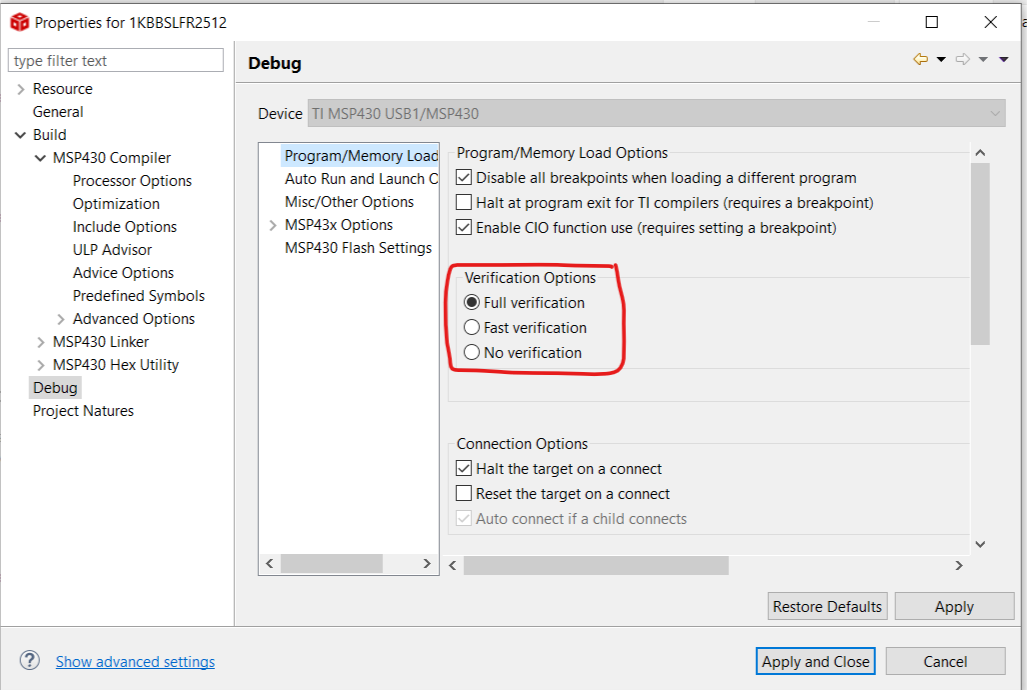Select the Fast verification radio button
The height and width of the screenshot is (690, 1027).
coord(472,328)
